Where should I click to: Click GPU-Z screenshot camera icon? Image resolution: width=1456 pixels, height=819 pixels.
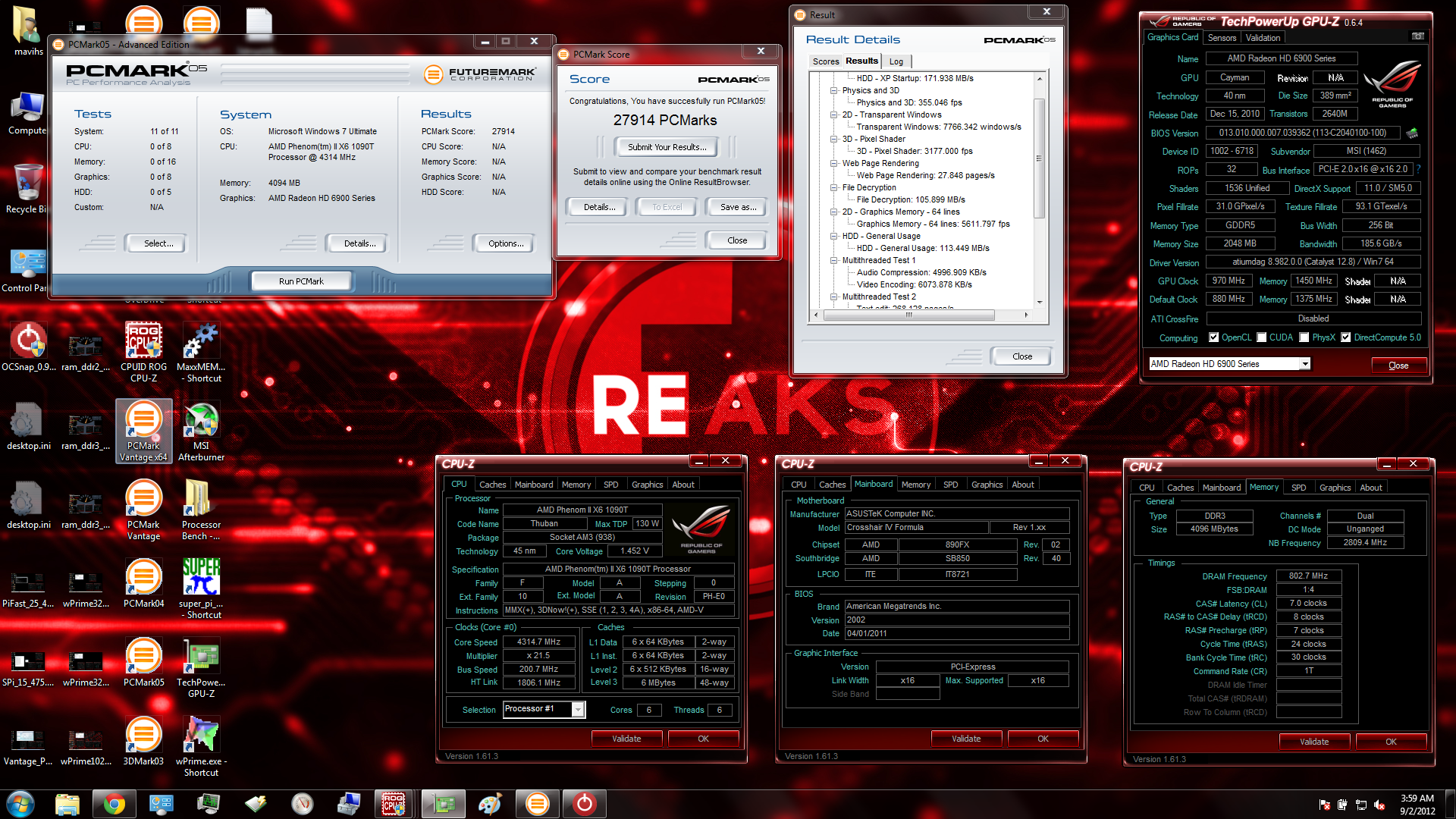click(1417, 36)
